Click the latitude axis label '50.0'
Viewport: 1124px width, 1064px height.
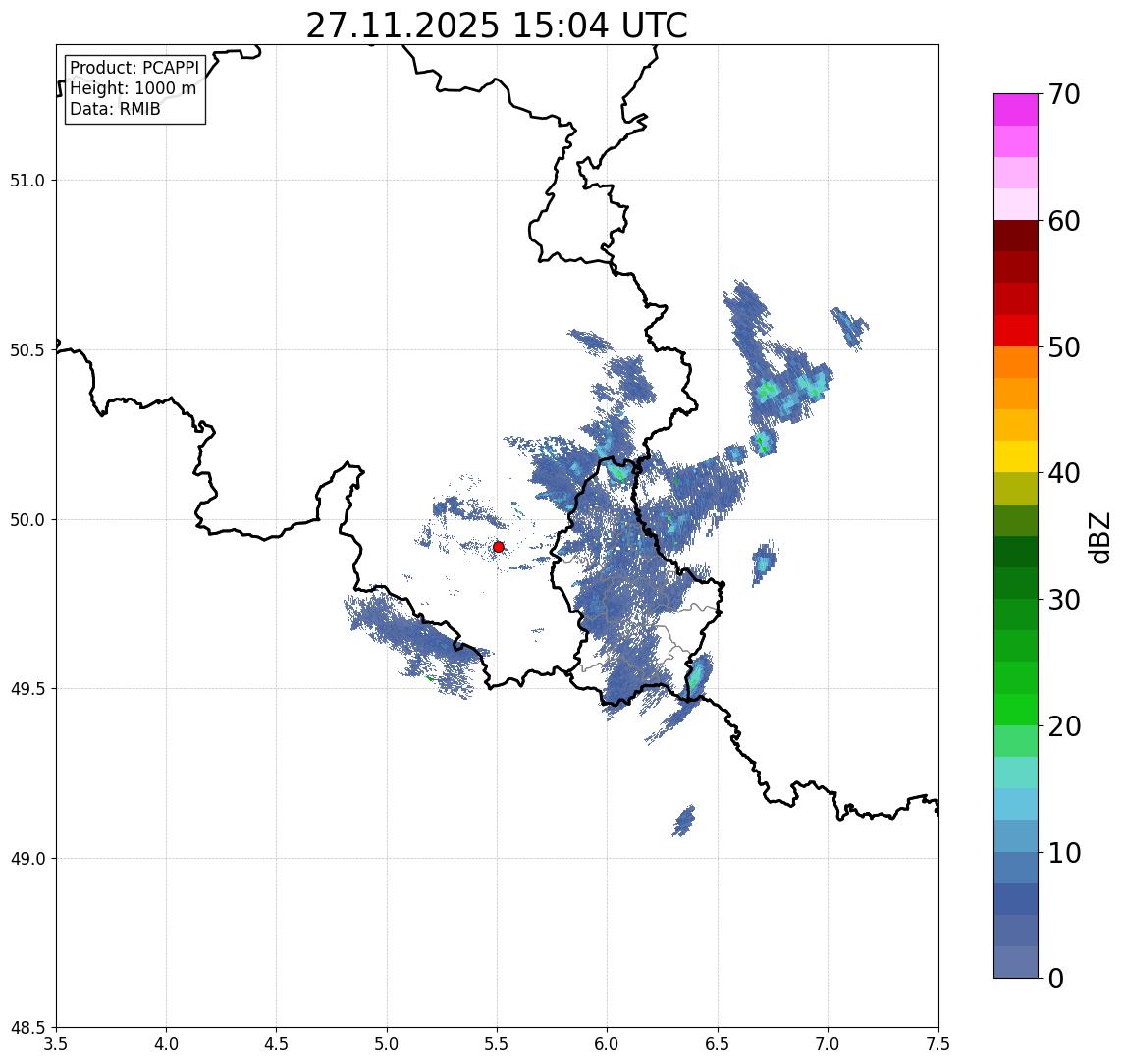(27, 520)
